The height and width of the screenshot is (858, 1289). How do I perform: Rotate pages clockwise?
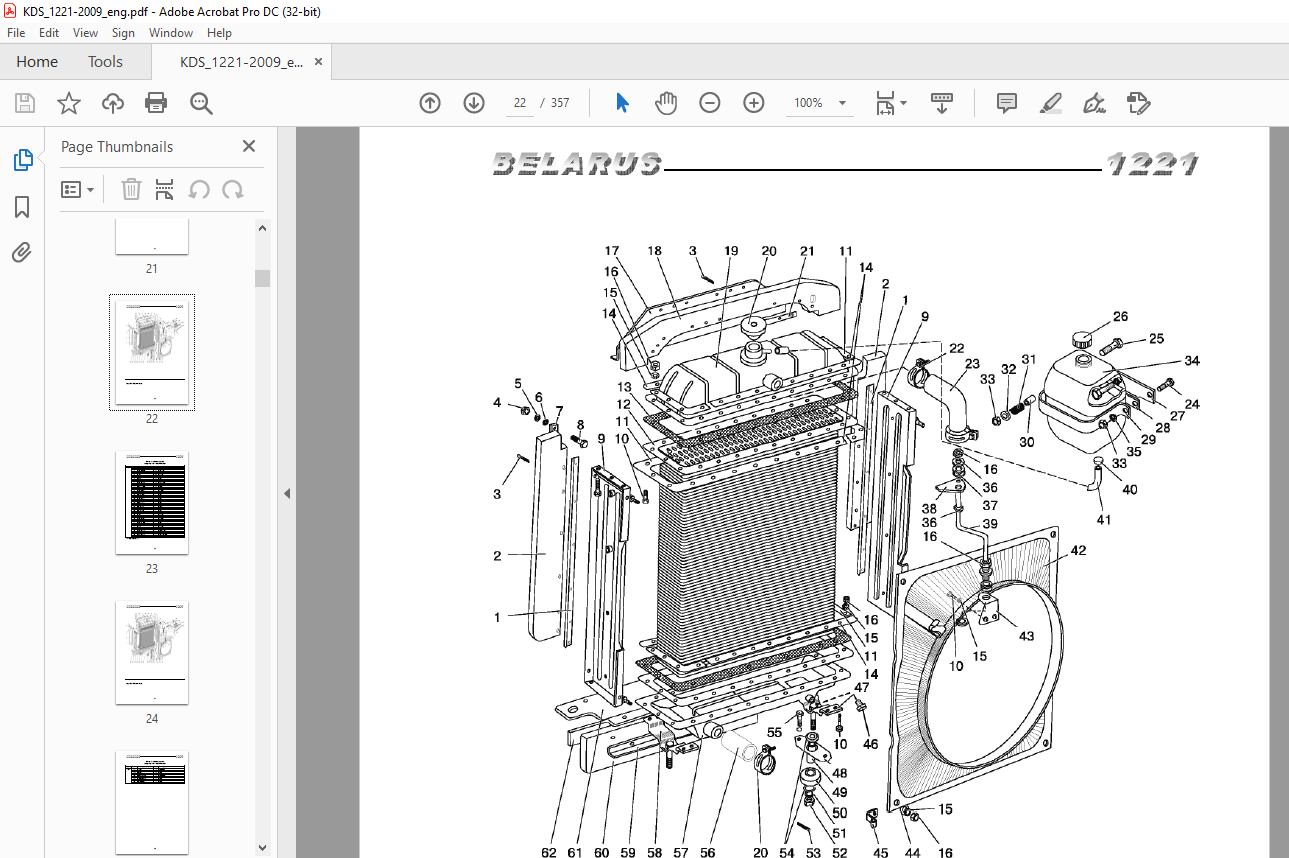click(x=233, y=189)
